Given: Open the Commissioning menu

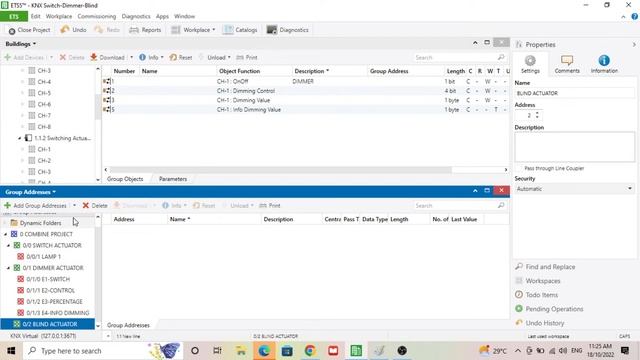Looking at the screenshot, I should (x=97, y=16).
